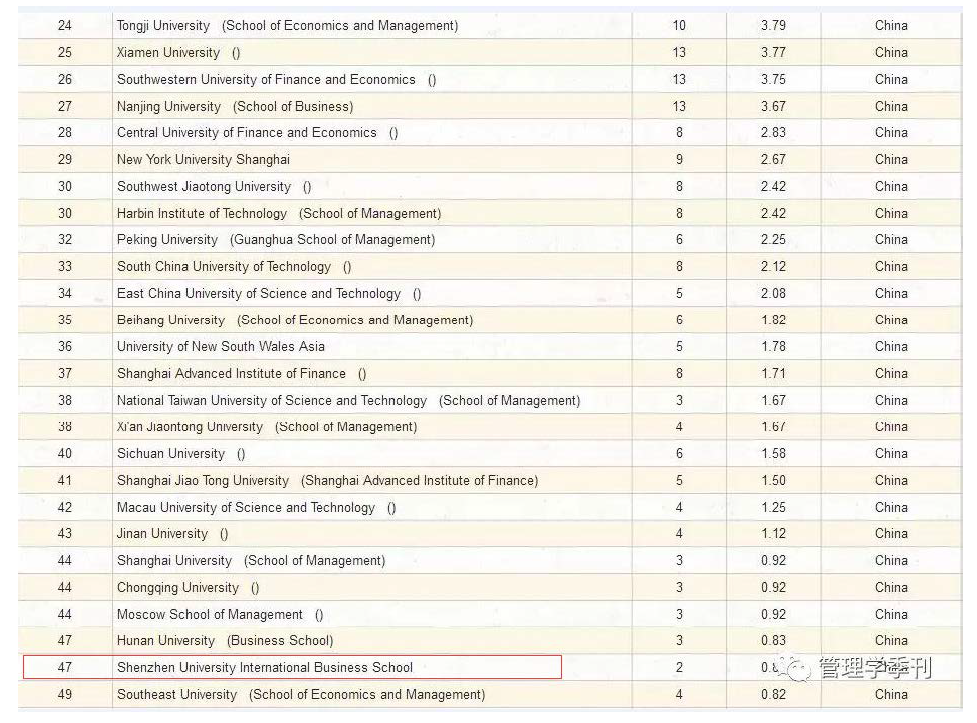Click East China University of Science and Technology
Image resolution: width=977 pixels, height=723 pixels.
pos(269,293)
